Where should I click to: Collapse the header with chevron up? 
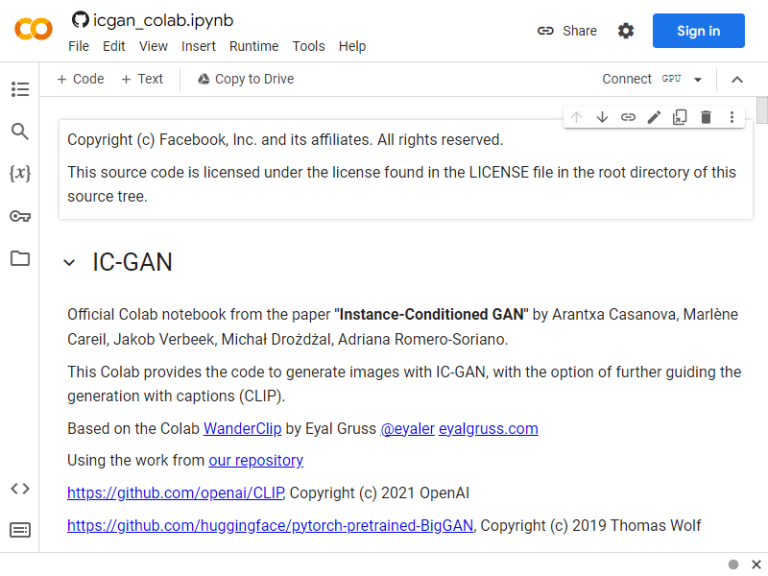coord(737,80)
